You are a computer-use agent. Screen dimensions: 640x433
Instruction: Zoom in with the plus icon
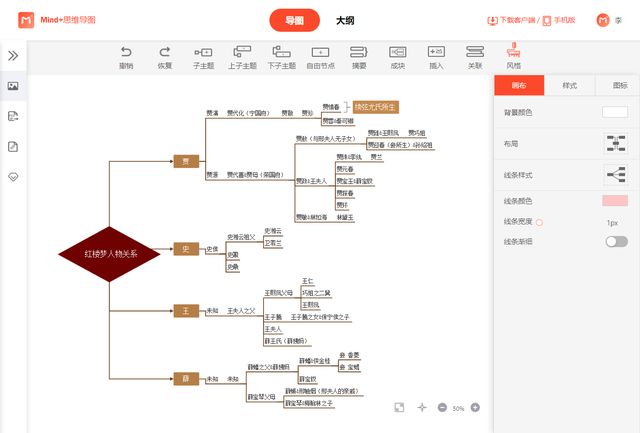[475, 407]
